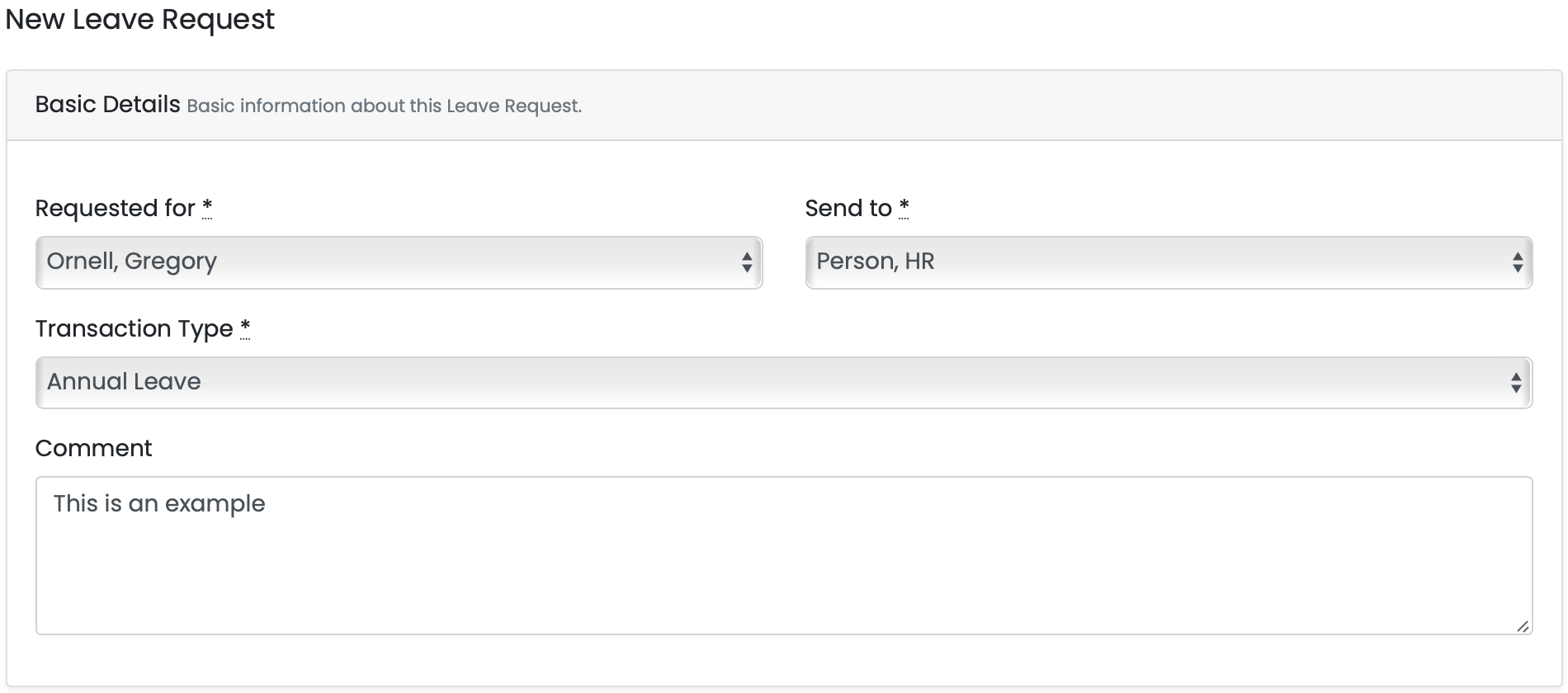Image resolution: width=1568 pixels, height=693 pixels.
Task: Click the Requested for field label
Action: point(115,208)
